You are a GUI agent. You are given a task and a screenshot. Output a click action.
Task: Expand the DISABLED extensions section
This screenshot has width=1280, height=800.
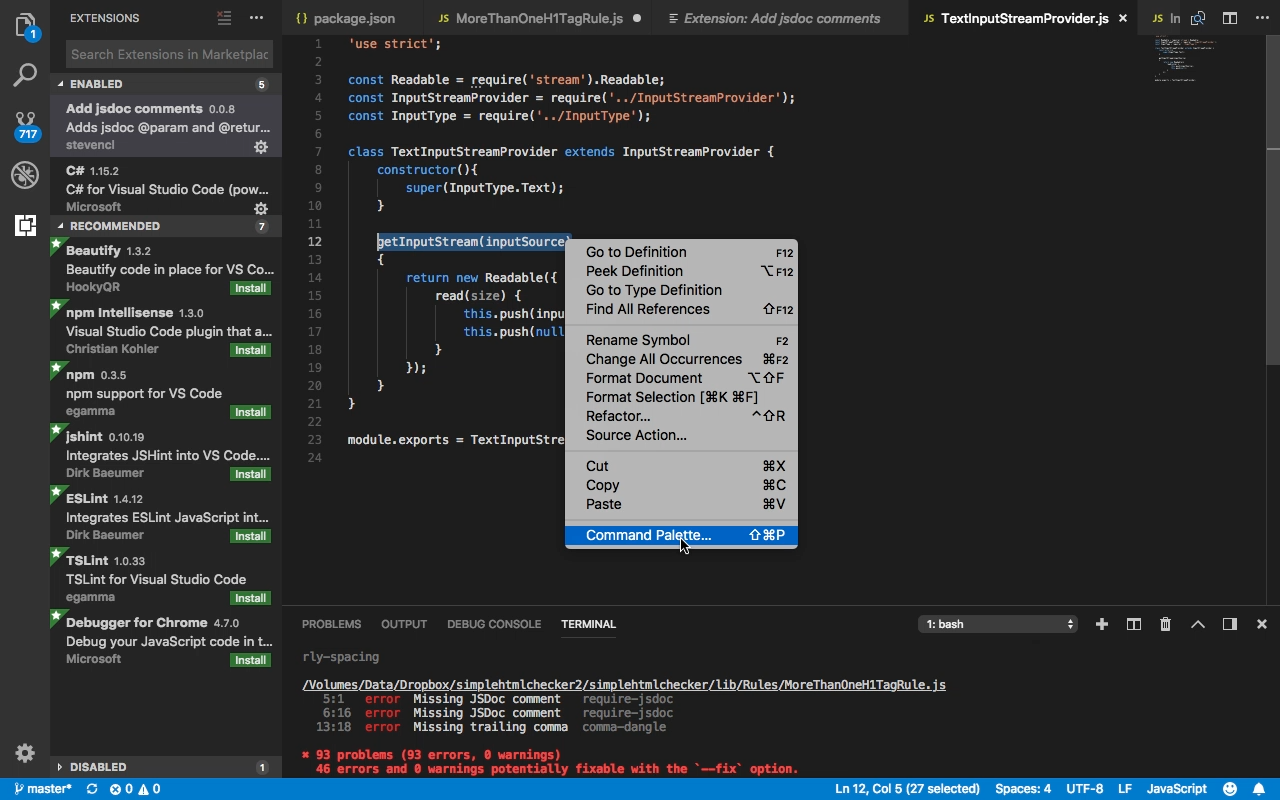[166, 767]
